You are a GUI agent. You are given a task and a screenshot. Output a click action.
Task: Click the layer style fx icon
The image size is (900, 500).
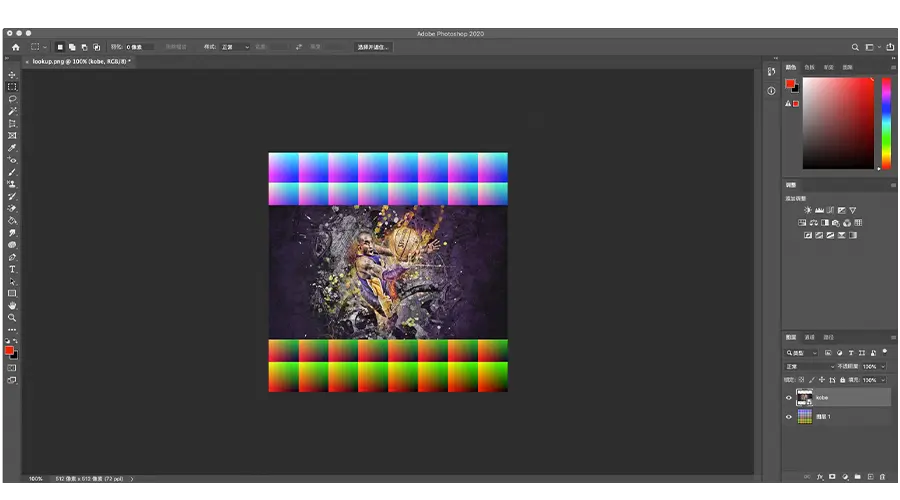(x=820, y=476)
